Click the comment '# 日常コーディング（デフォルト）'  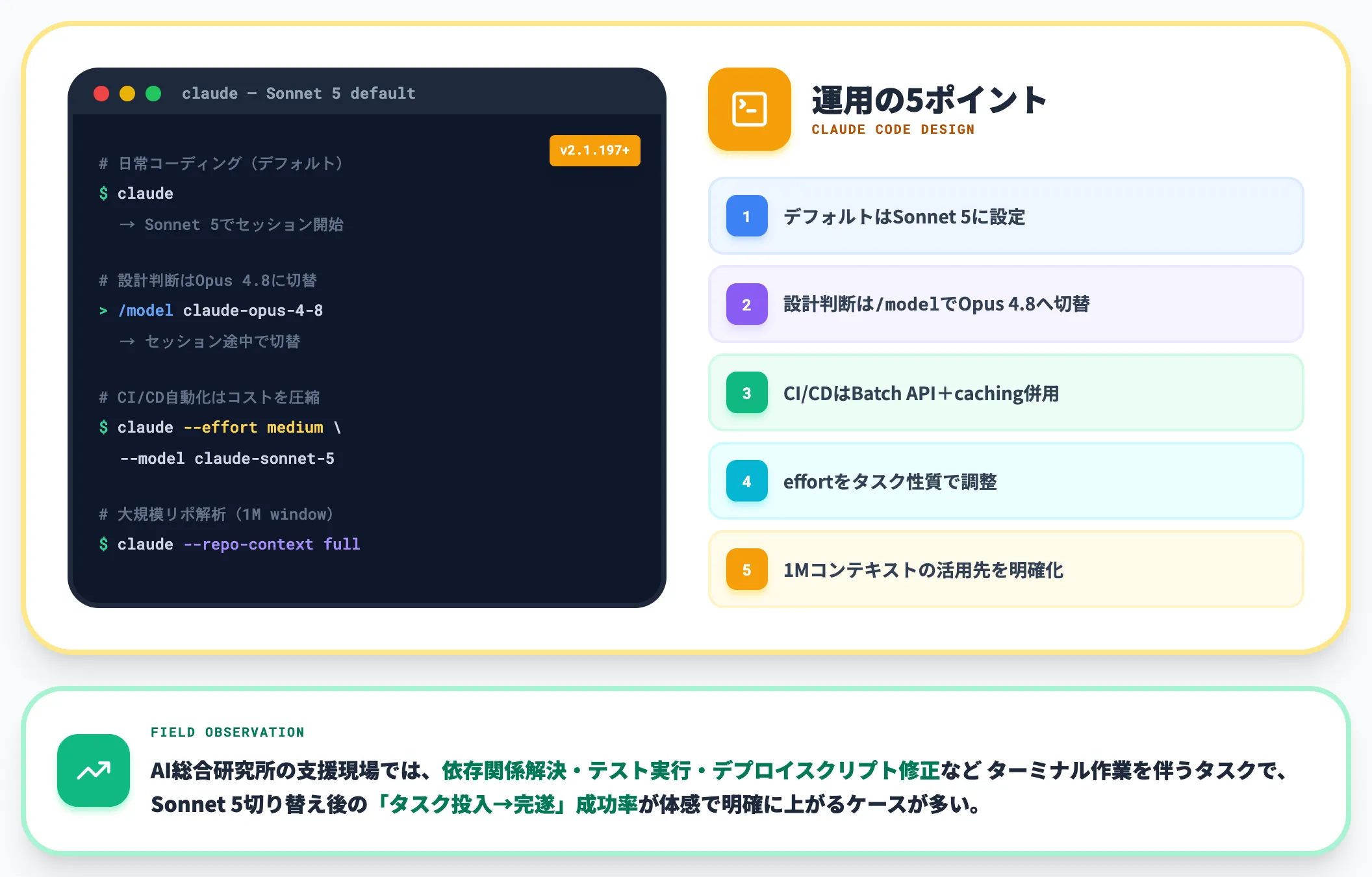(x=221, y=163)
